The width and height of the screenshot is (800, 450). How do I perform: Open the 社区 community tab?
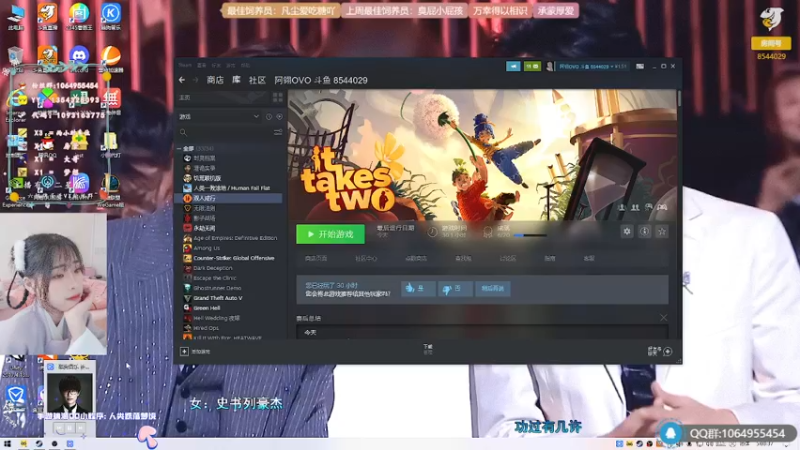pos(257,80)
